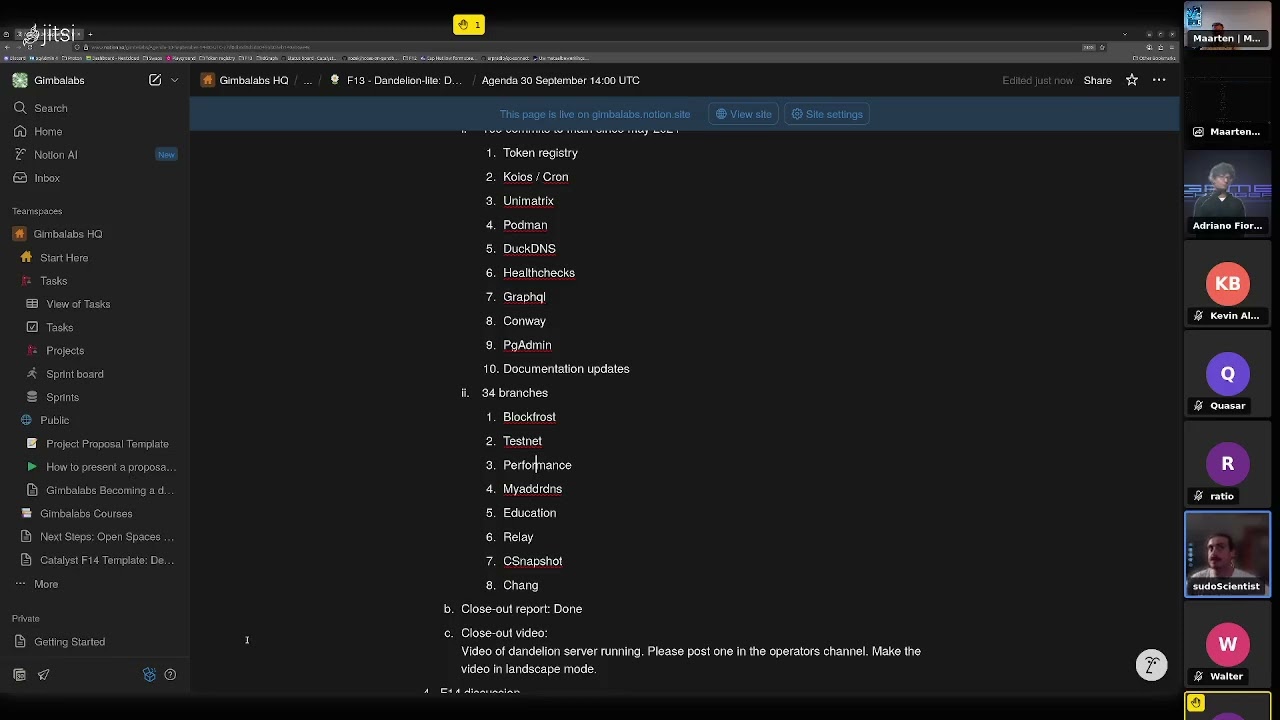Click PgAdmin list item
The image size is (1280, 720).
(x=527, y=345)
